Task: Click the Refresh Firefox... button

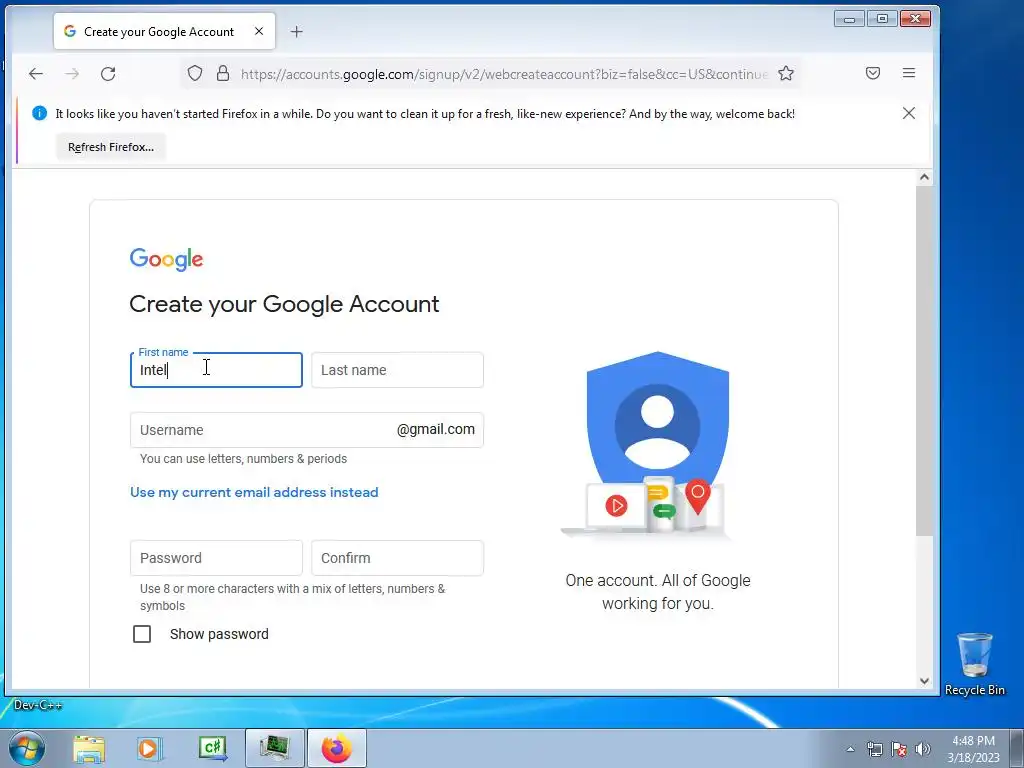Action: [111, 147]
